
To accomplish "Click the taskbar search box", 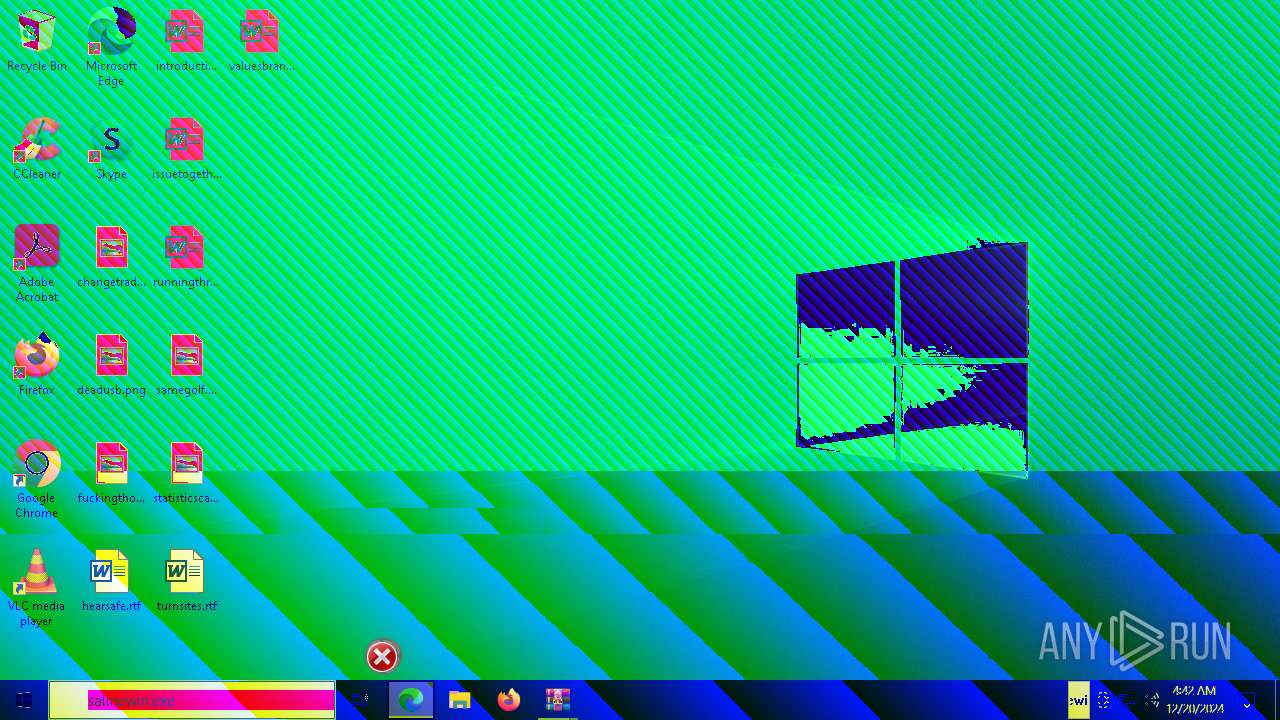I will 192,700.
